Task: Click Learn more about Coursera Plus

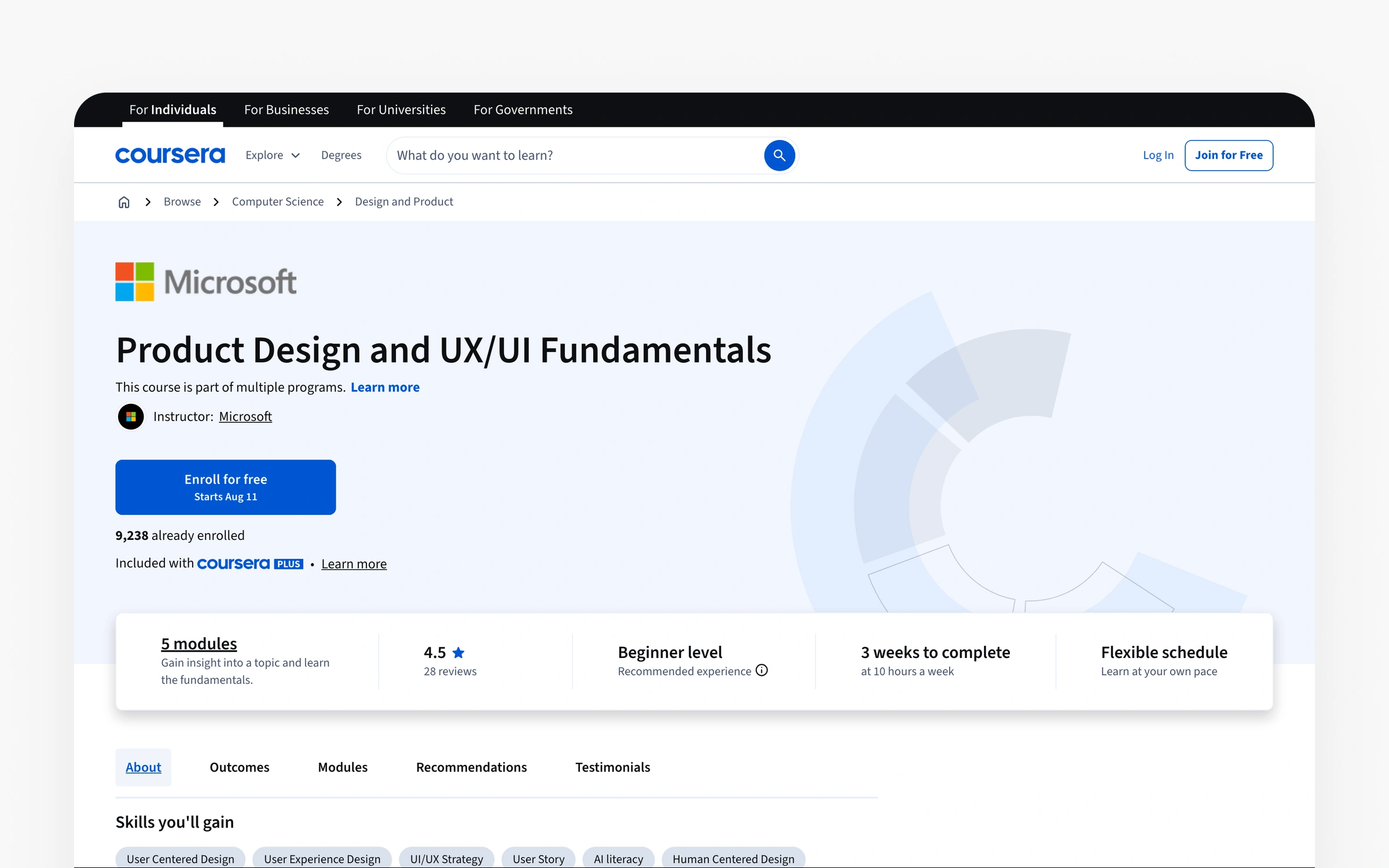Action: [354, 564]
